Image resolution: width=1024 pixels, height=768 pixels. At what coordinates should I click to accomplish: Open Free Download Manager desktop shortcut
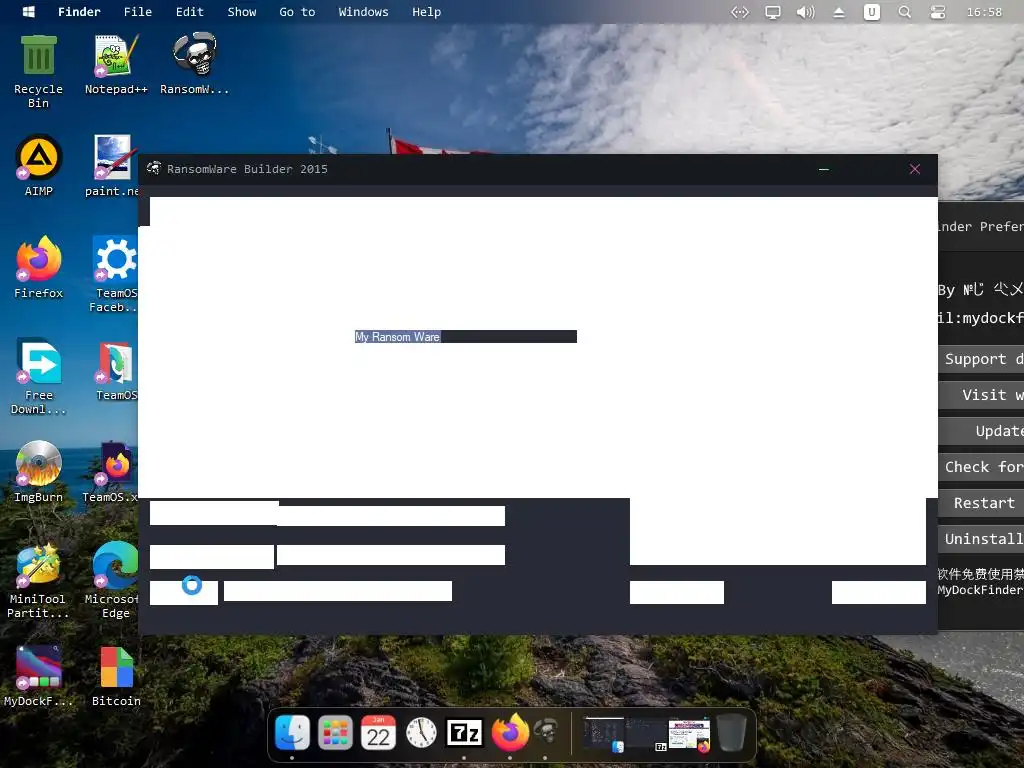point(39,376)
